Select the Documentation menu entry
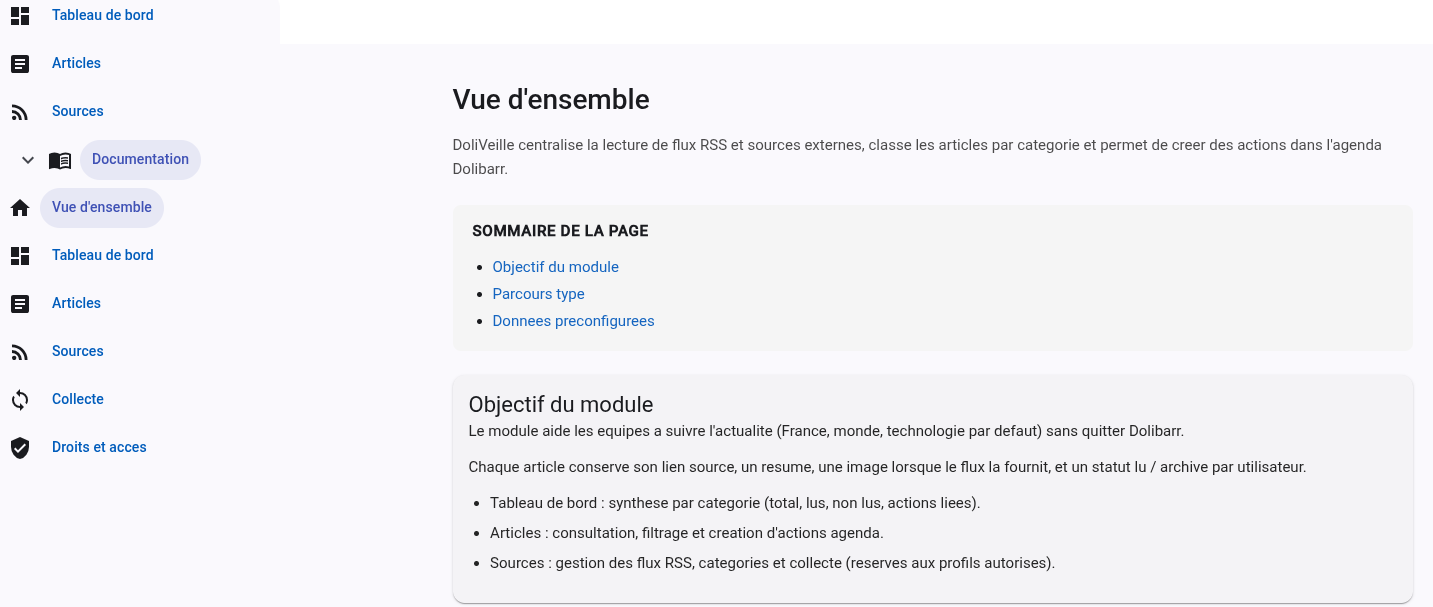The width and height of the screenshot is (1433, 607). pyautogui.click(x=140, y=159)
